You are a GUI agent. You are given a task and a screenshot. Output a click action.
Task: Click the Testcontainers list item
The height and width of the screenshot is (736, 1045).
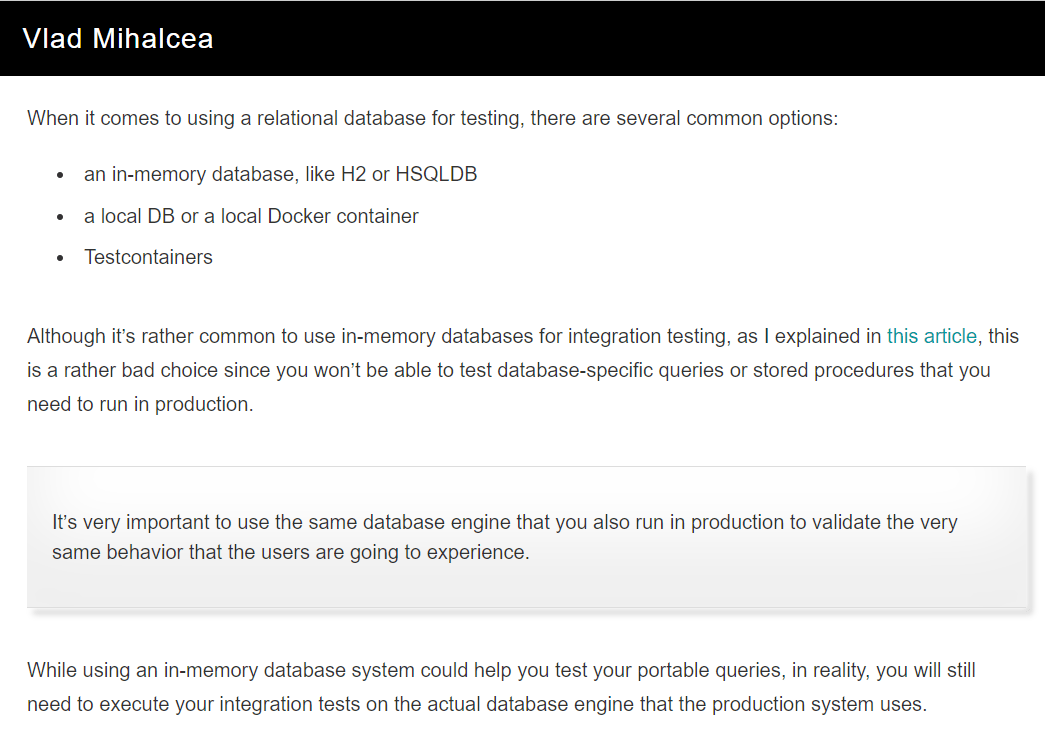tap(148, 257)
